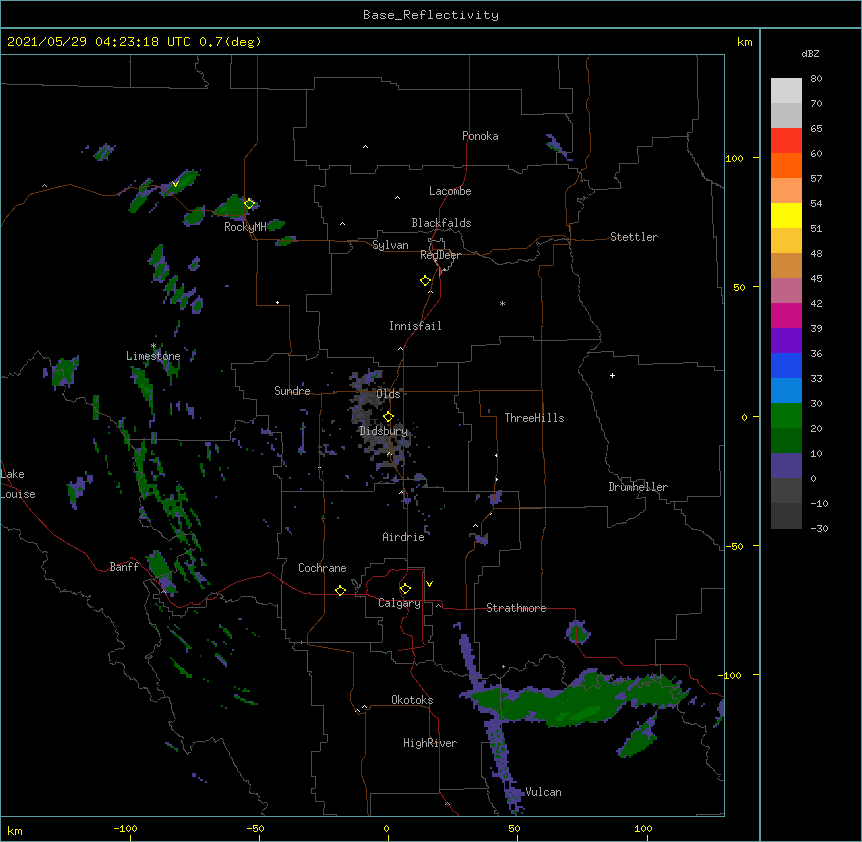The image size is (862, 842).
Task: Click the Blackfalds label
Action: coord(441,223)
